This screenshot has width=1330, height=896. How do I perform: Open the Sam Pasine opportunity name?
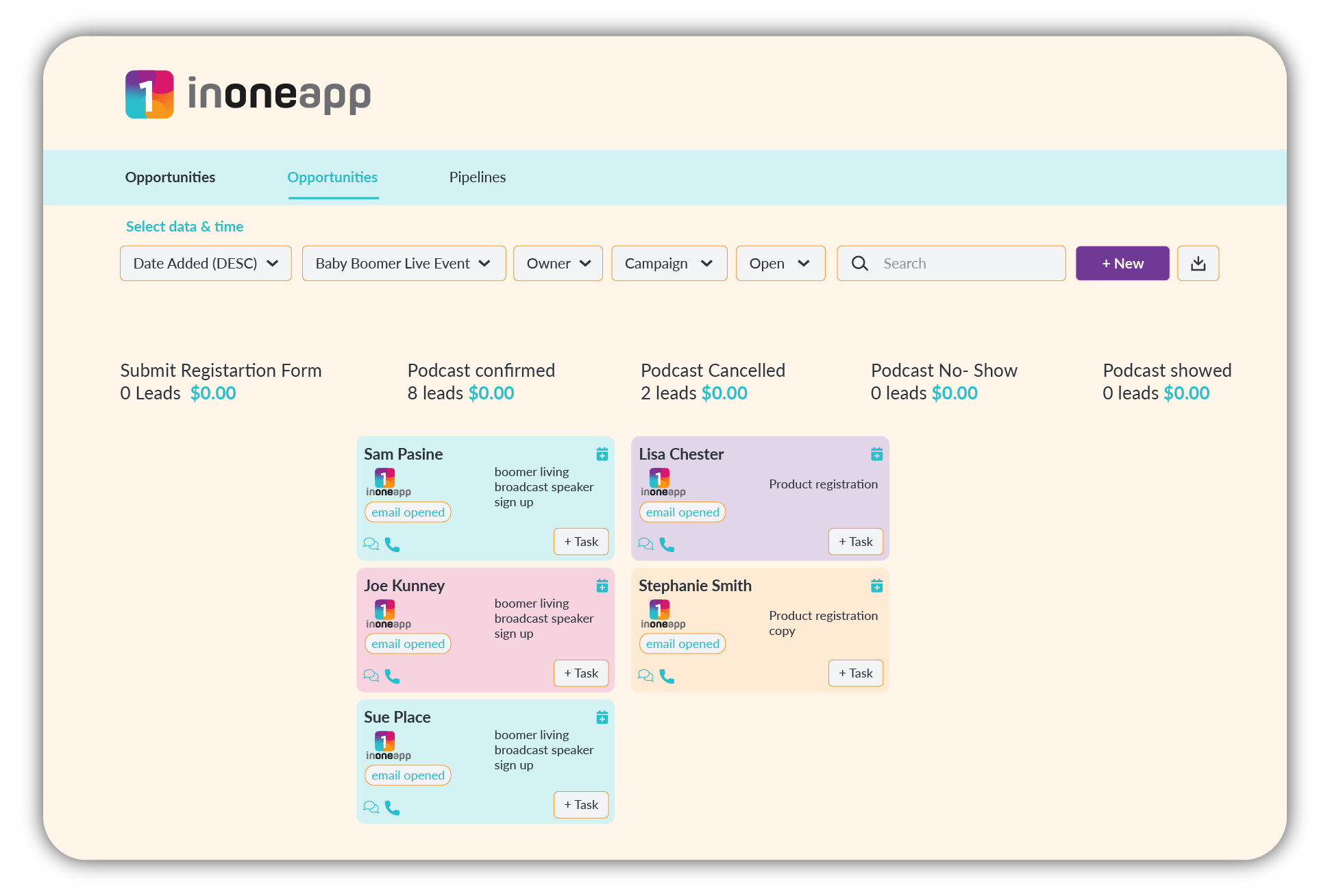[403, 454]
